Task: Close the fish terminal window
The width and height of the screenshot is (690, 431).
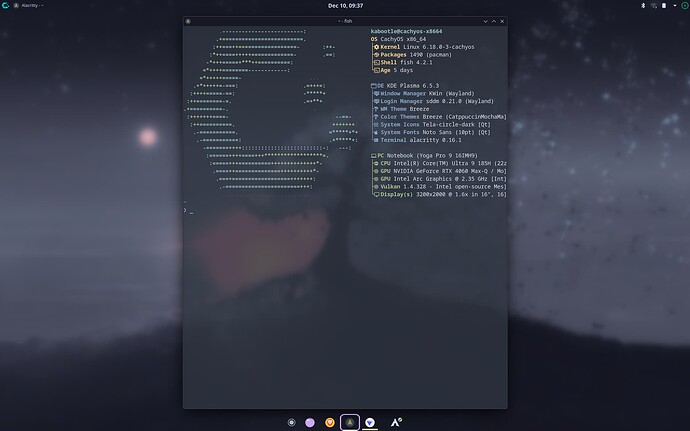Action: click(502, 21)
